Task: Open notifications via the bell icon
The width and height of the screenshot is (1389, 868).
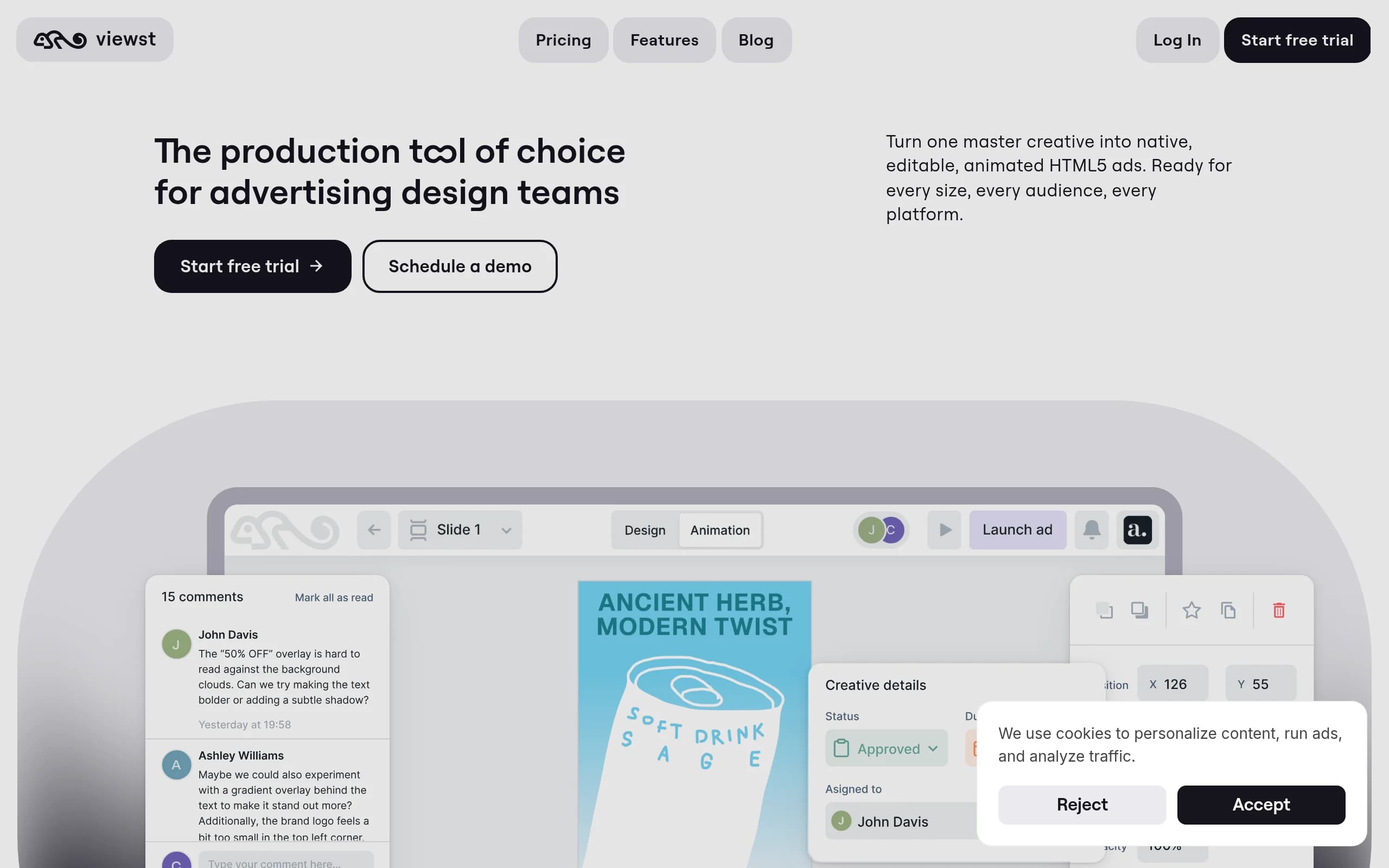Action: 1092,530
